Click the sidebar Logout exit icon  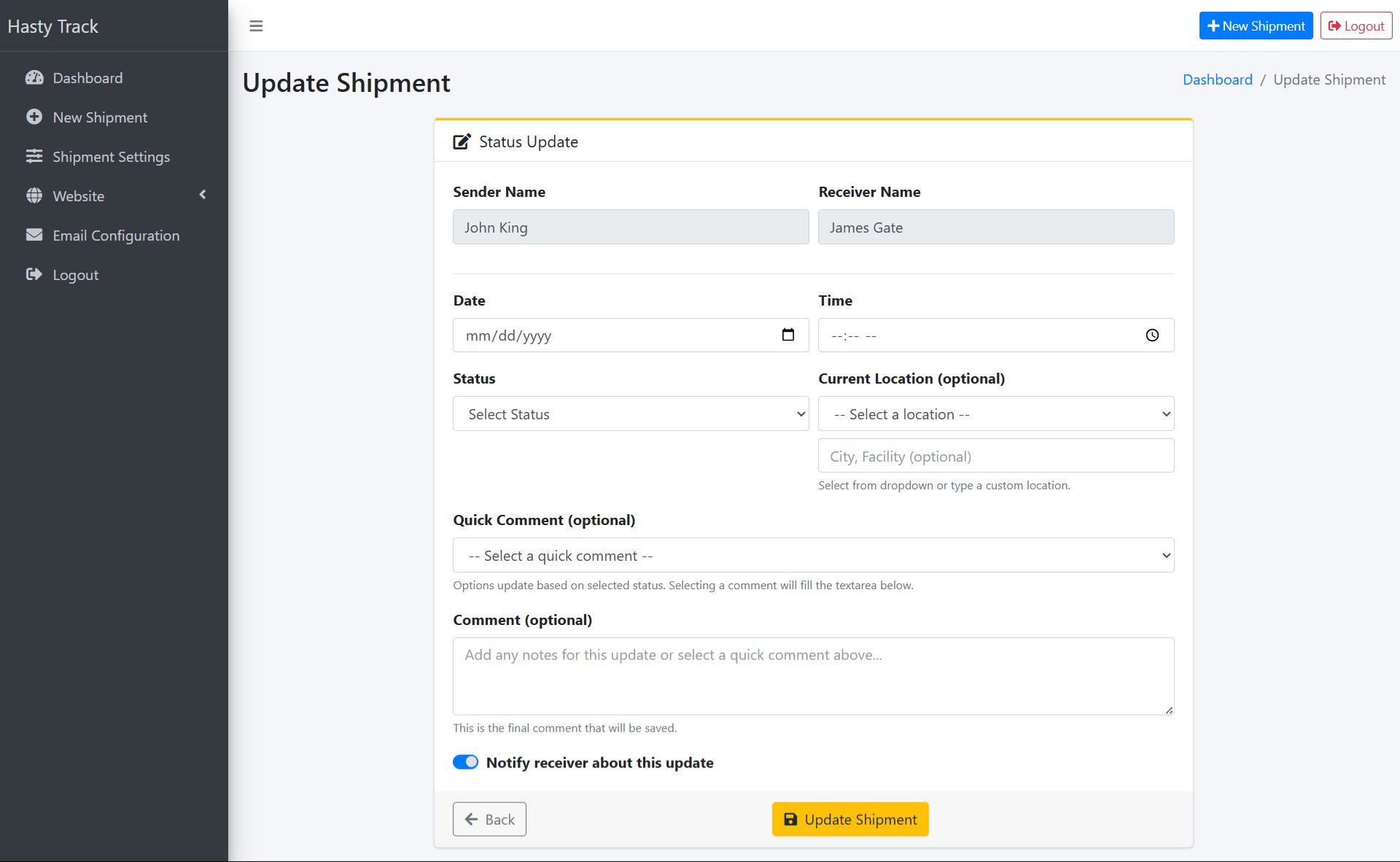34,274
